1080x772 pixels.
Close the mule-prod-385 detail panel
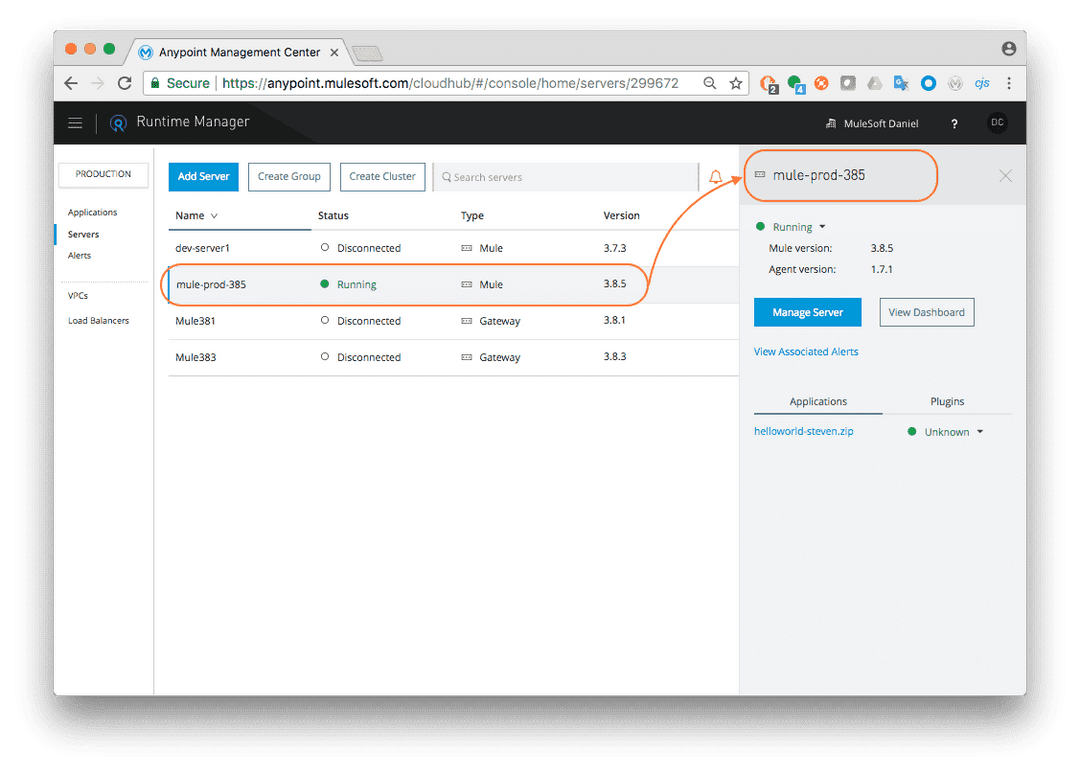click(x=1005, y=176)
